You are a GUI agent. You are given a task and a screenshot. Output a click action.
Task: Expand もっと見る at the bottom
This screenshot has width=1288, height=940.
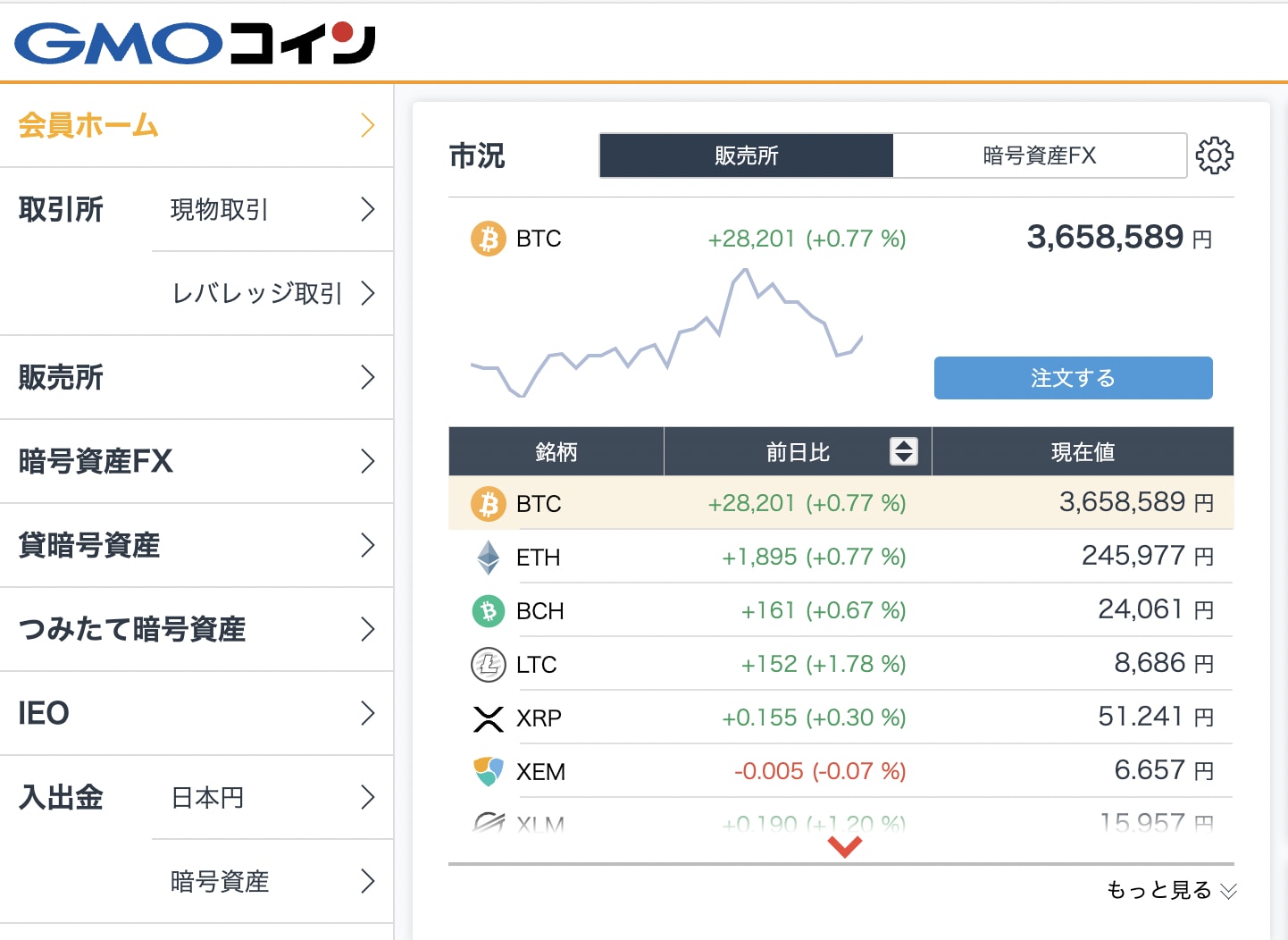pos(1172,890)
